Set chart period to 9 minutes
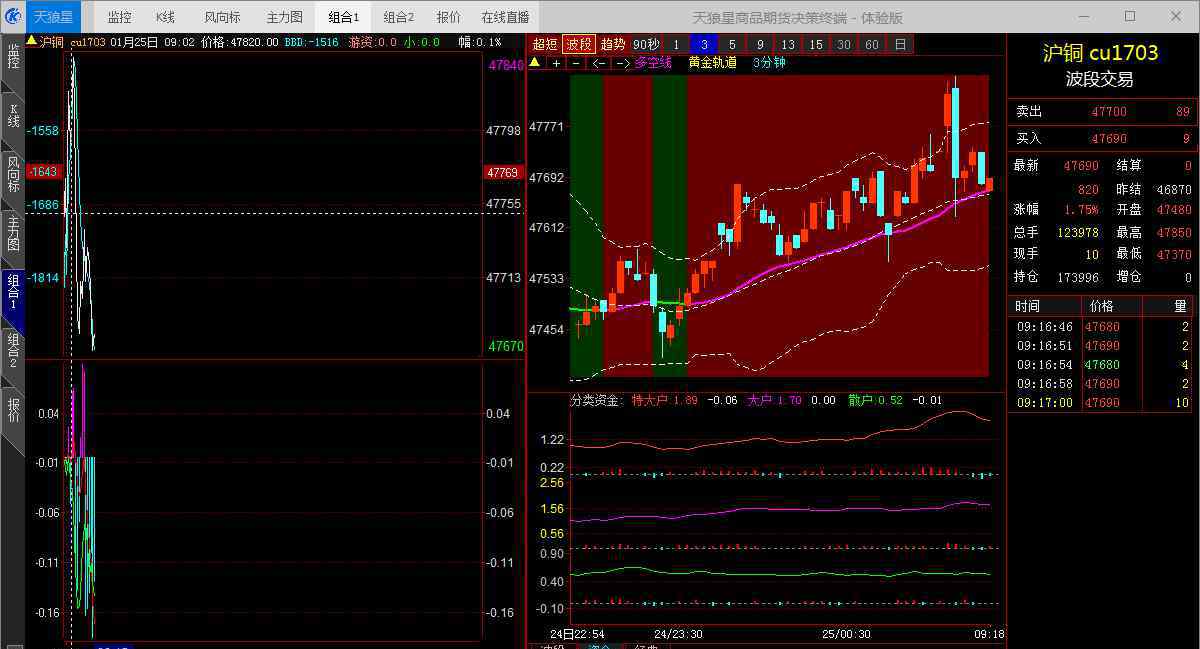The width and height of the screenshot is (1200, 649). pyautogui.click(x=760, y=44)
